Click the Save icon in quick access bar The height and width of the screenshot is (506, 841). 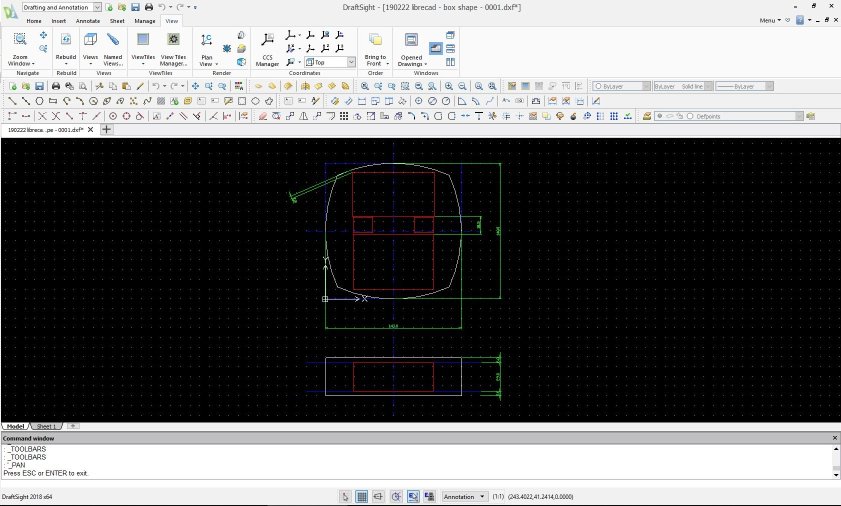point(135,7)
